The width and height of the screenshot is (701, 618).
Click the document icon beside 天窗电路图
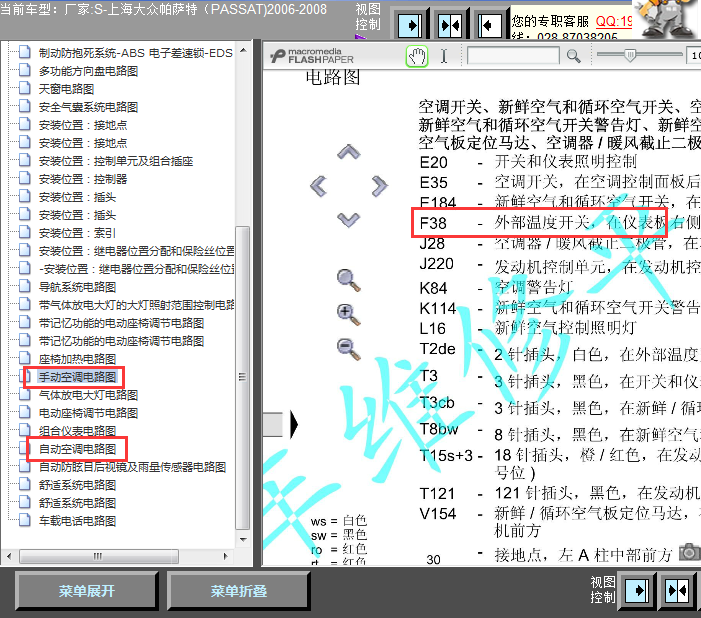25,88
